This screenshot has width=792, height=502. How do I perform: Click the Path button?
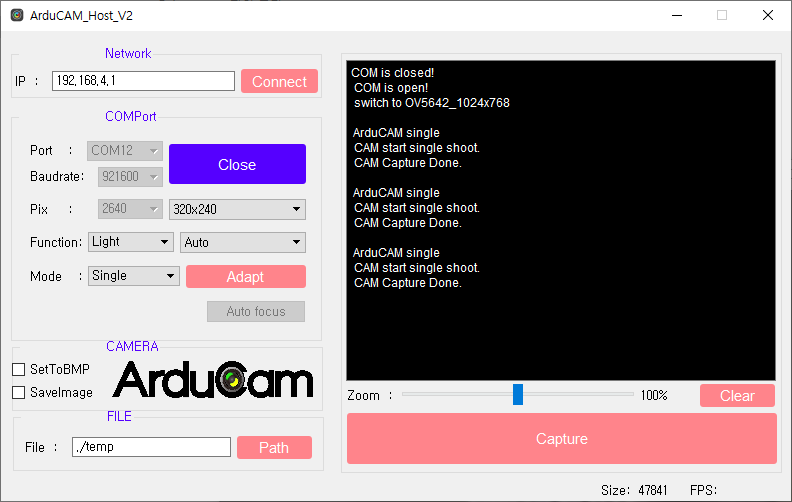[x=274, y=447]
